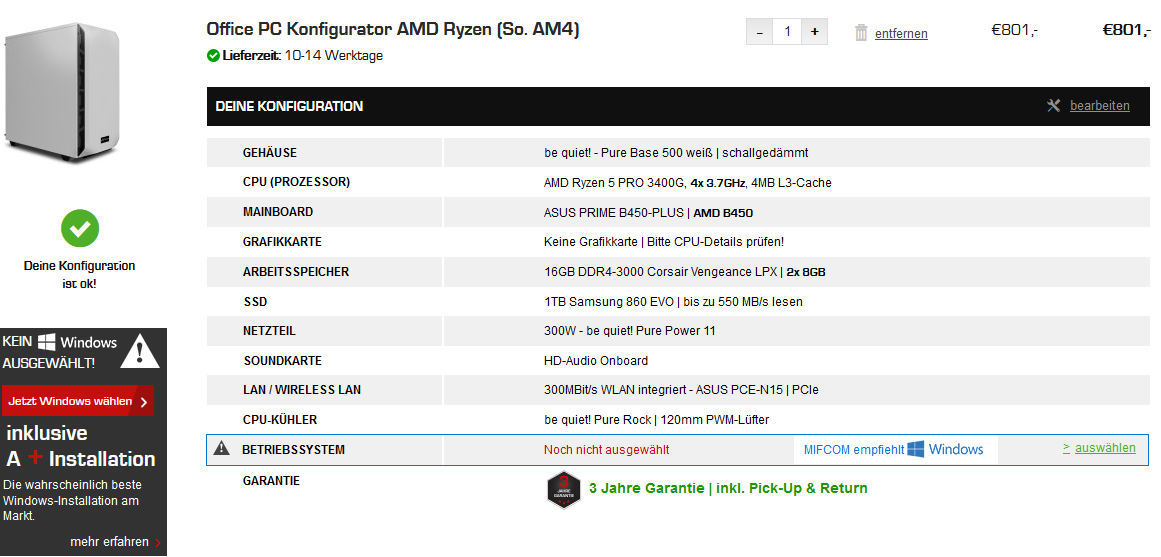Click the unit price €801,-
Viewport: 1161px width, 557px height.
click(1014, 30)
